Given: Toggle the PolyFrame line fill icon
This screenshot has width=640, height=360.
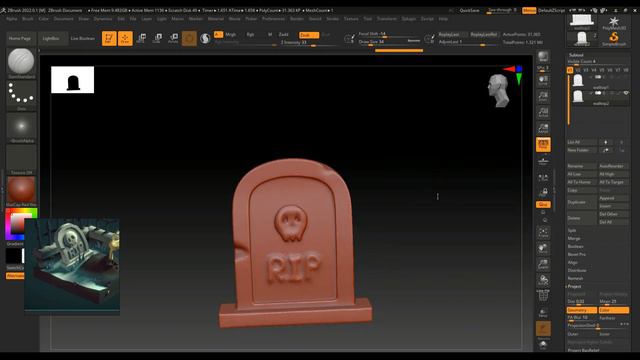Looking at the screenshot, I should [x=543, y=296].
